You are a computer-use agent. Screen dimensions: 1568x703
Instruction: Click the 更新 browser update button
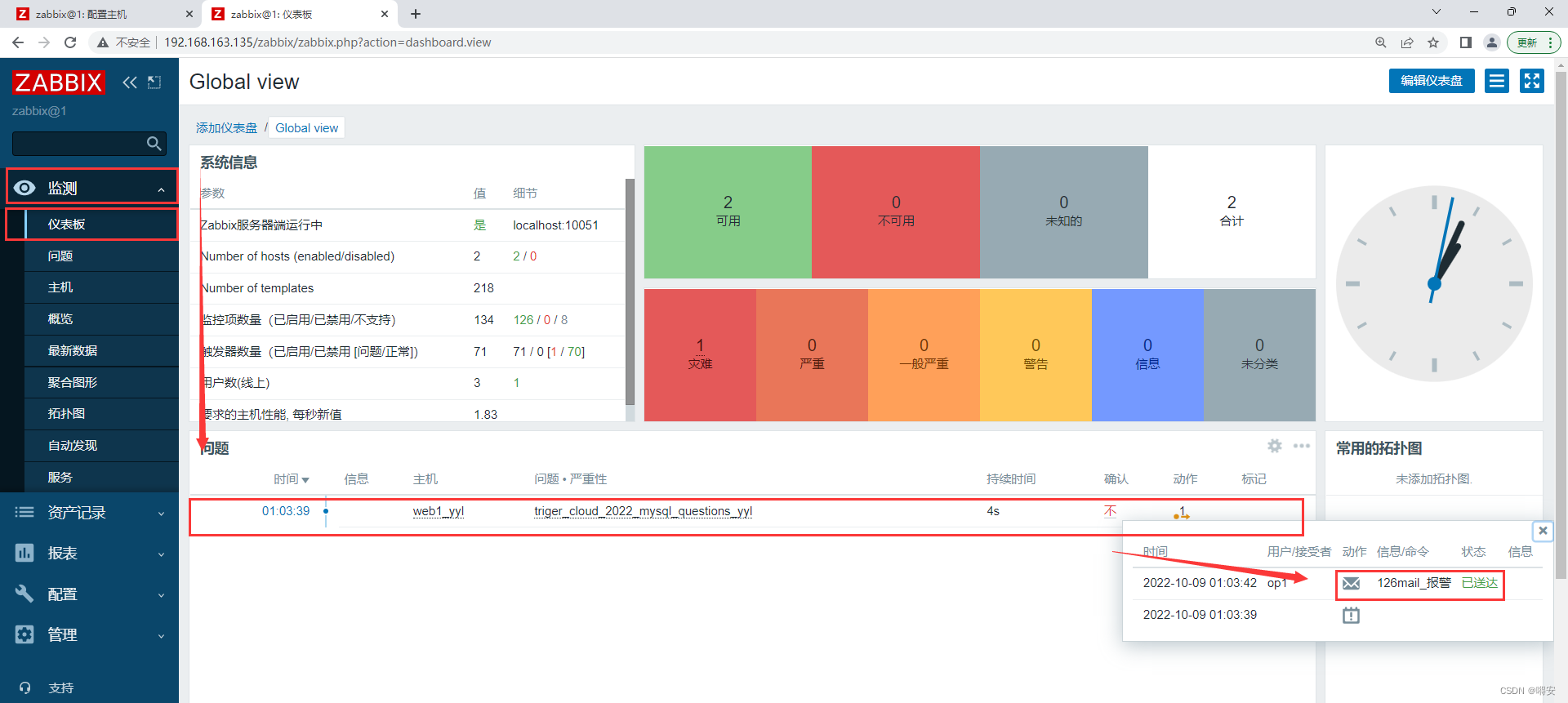1534,42
